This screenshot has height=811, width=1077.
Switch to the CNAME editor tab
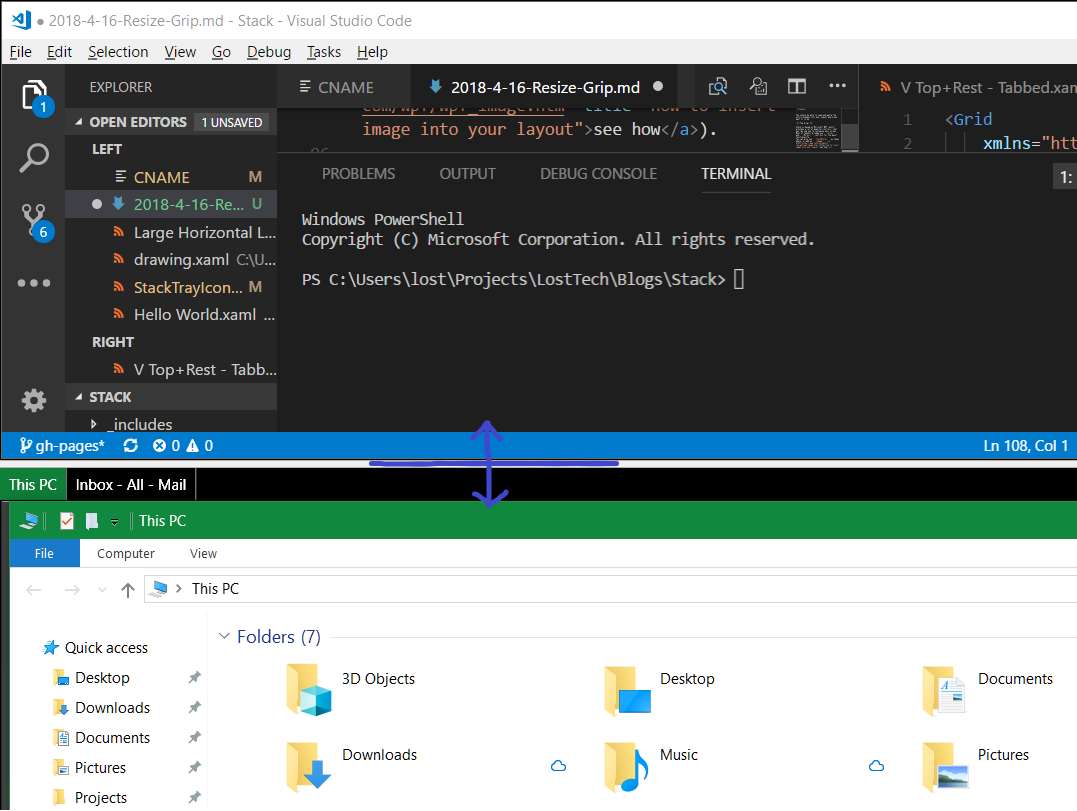click(343, 87)
